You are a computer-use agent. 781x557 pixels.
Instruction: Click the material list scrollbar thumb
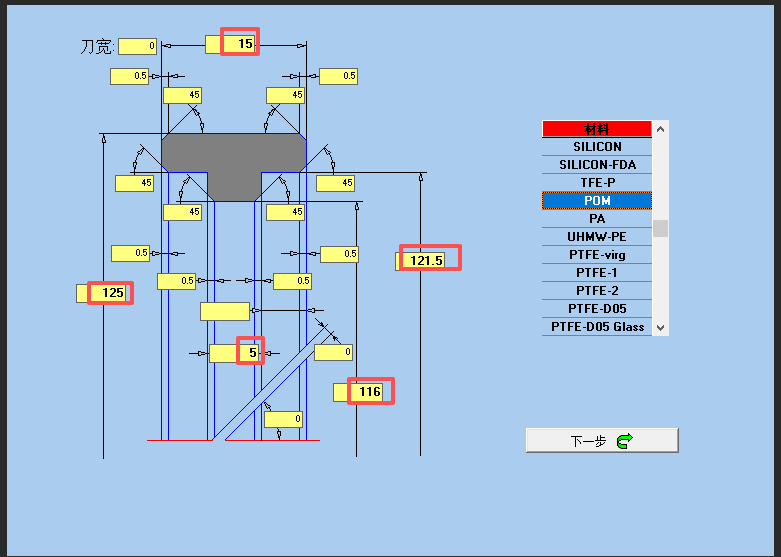[660, 229]
